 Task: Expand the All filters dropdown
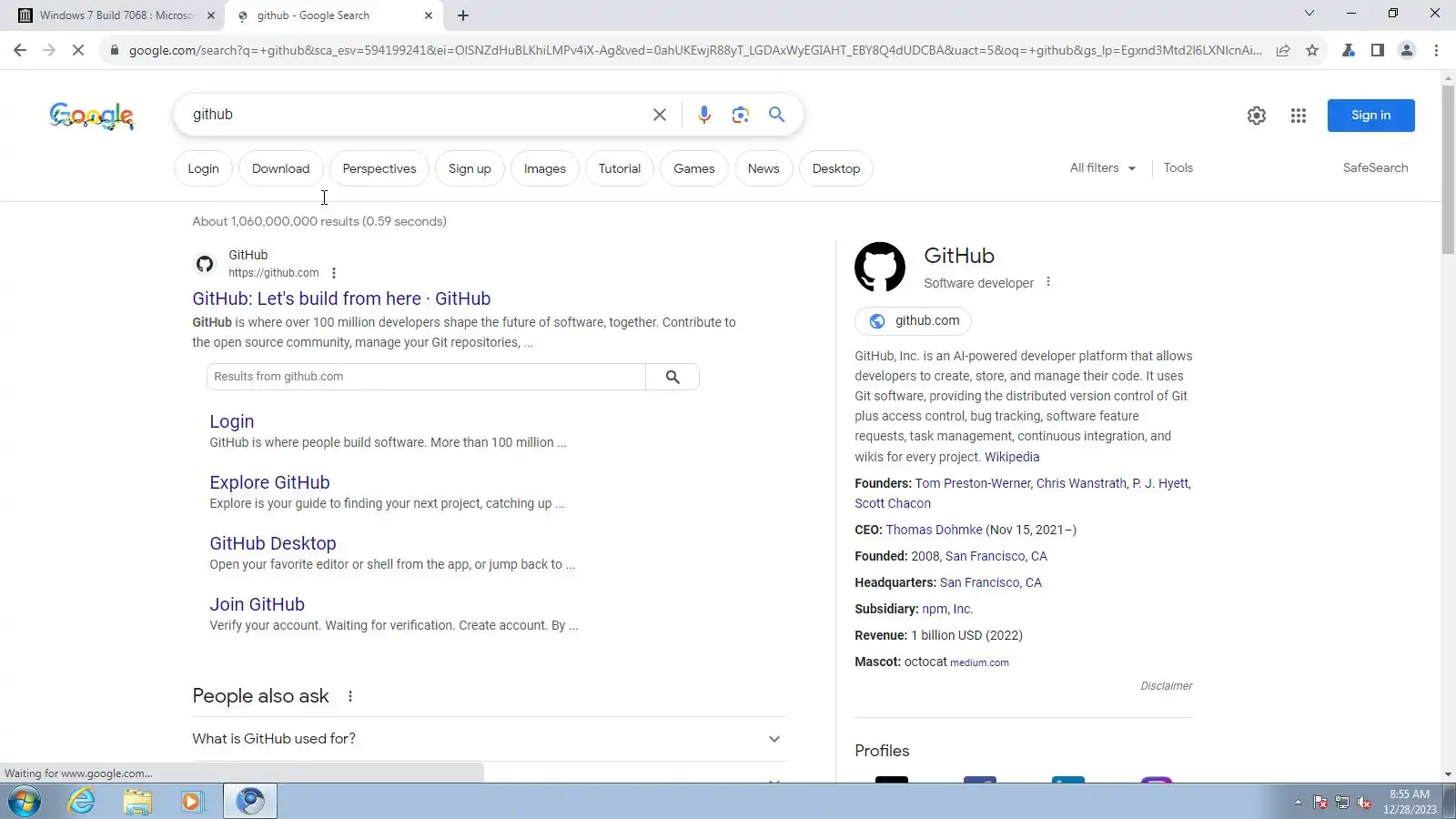tap(1103, 168)
